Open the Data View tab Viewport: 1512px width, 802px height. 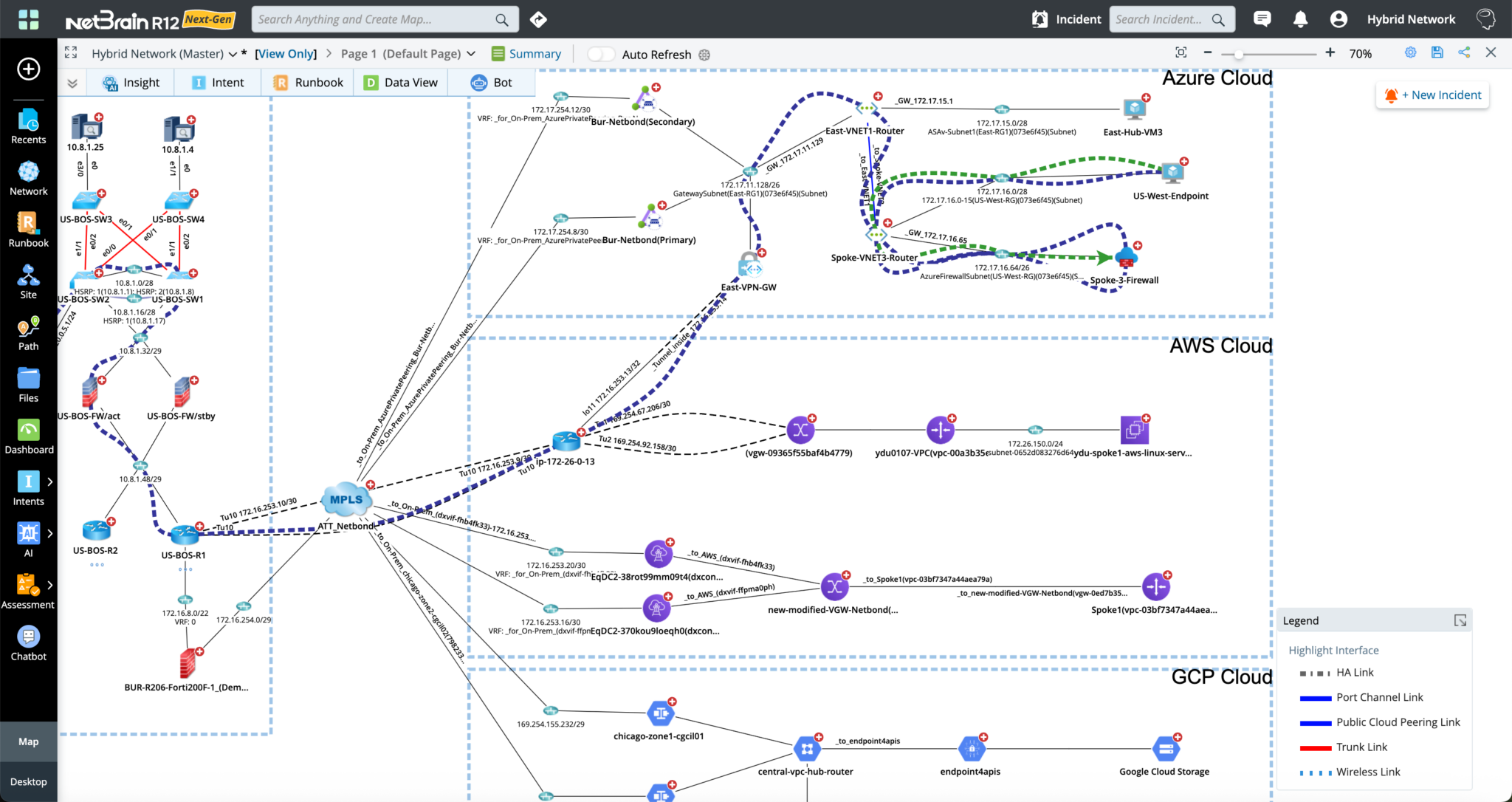coord(401,83)
